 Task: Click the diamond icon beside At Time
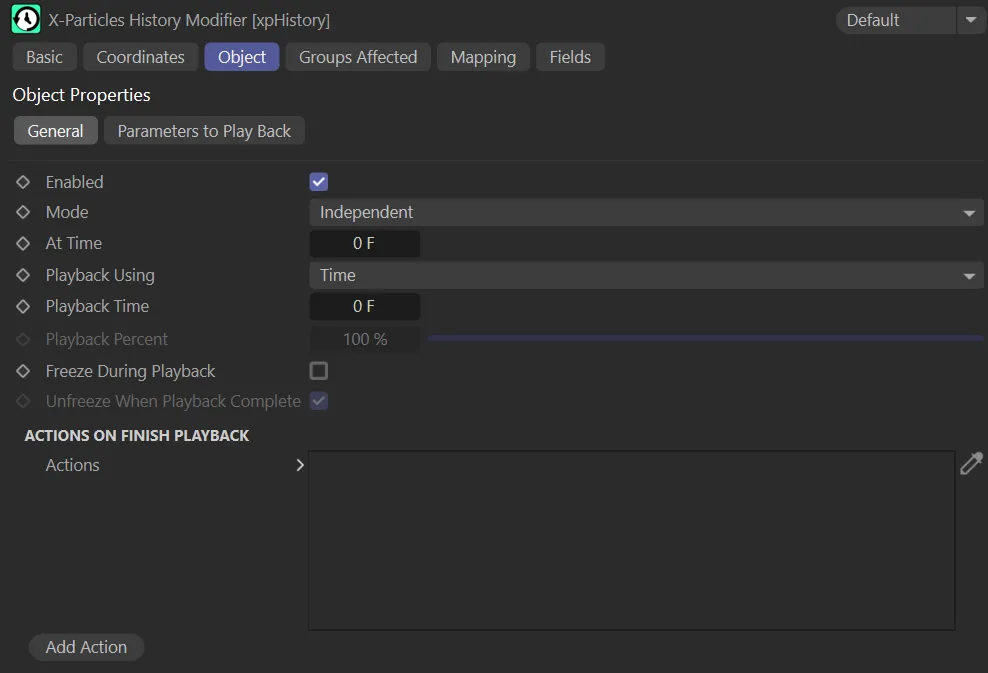coord(22,243)
